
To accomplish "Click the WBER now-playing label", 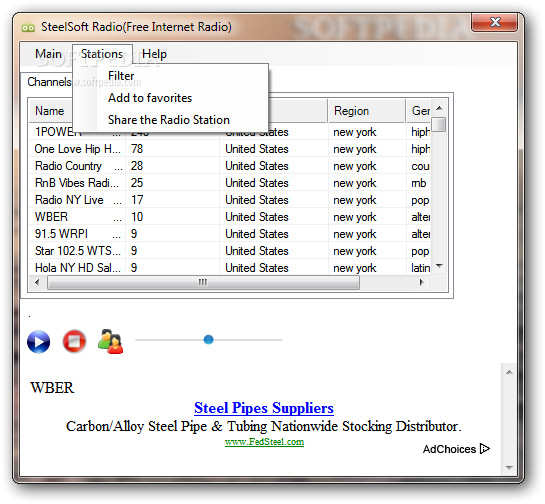I will pyautogui.click(x=52, y=388).
